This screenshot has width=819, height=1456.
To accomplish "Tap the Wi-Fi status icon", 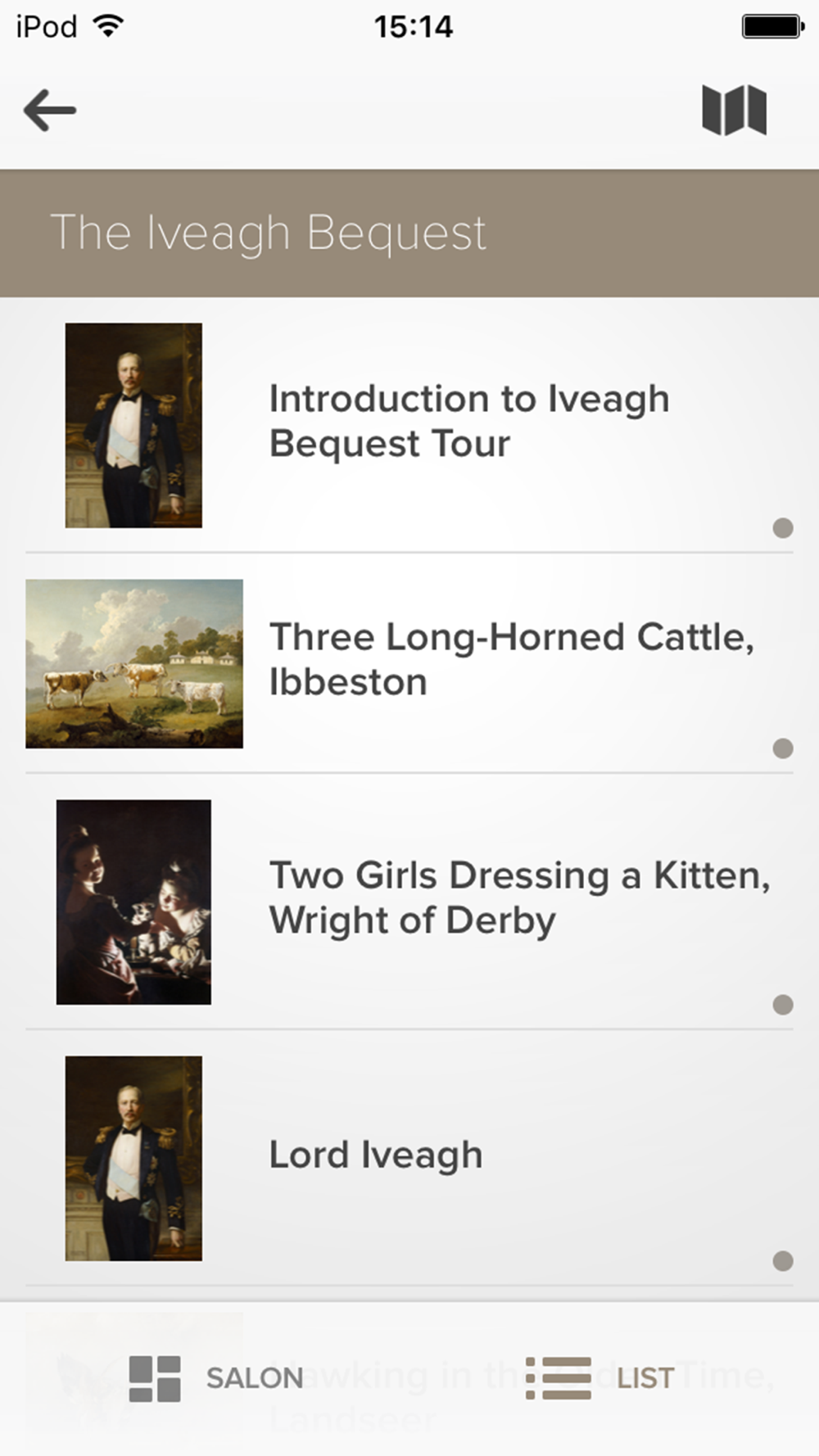I will [109, 26].
